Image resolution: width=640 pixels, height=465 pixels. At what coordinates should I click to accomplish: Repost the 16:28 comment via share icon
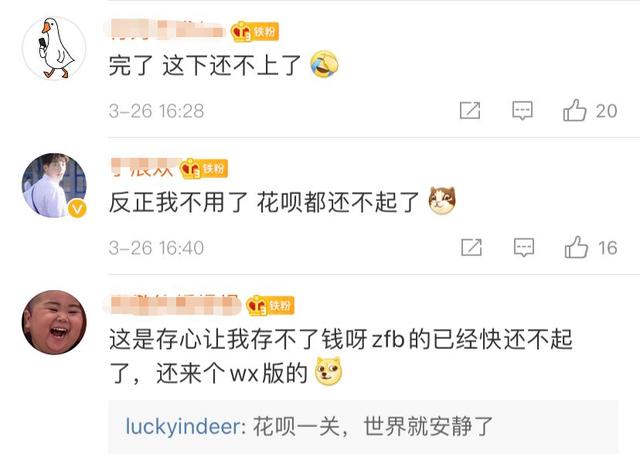470,110
